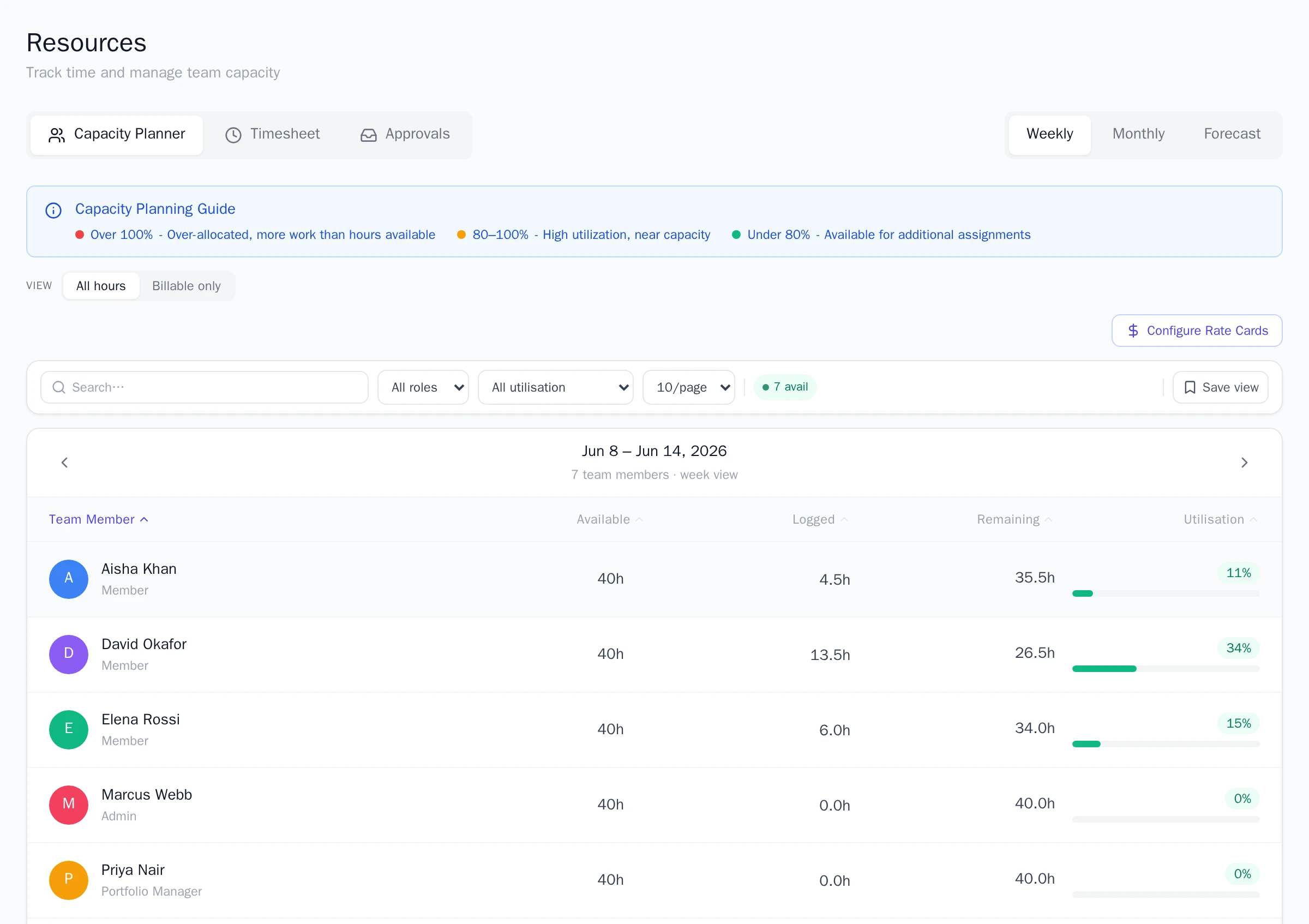
Task: Click Marcus Webb's avatar
Action: [x=68, y=805]
